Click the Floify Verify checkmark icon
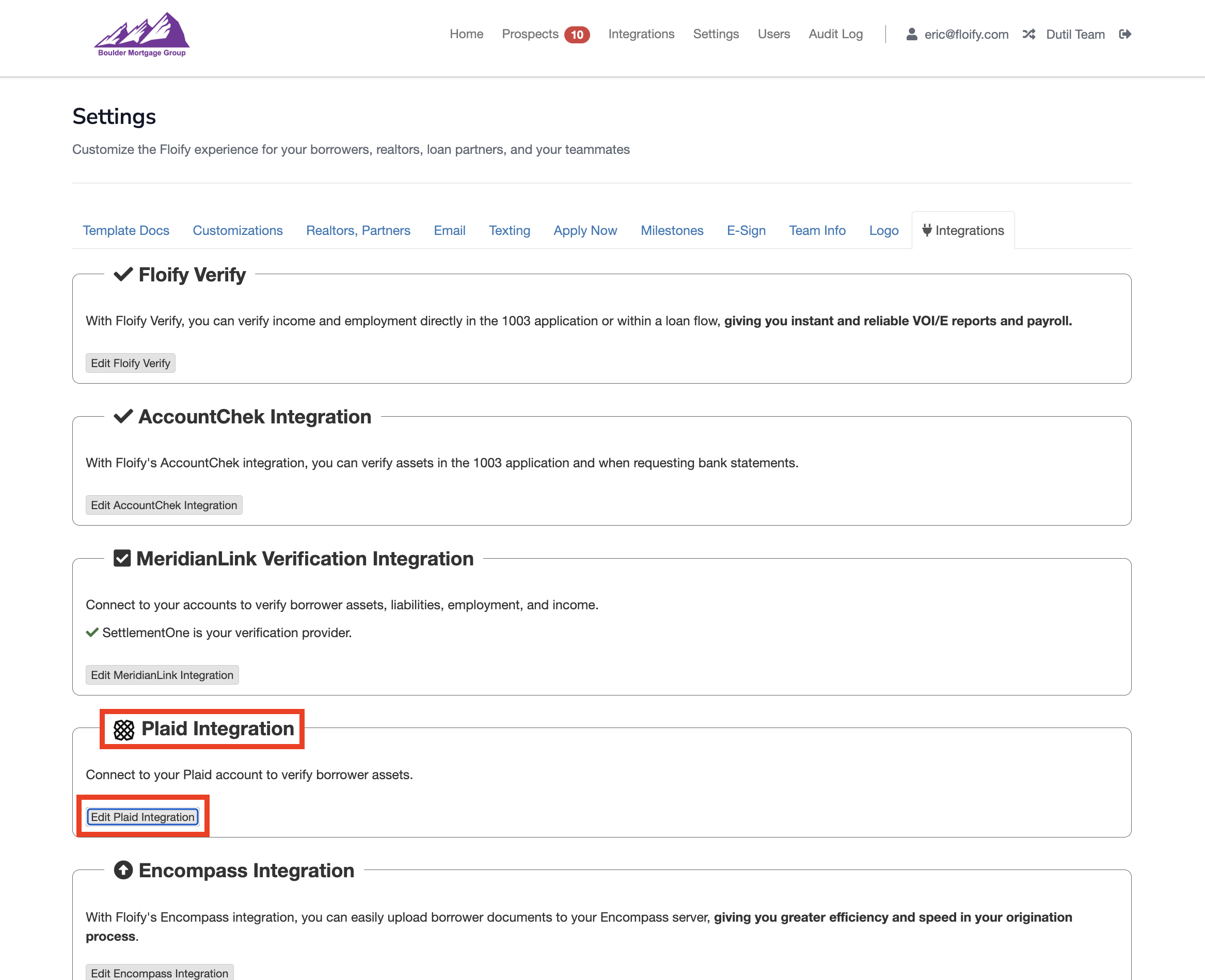 (x=123, y=274)
